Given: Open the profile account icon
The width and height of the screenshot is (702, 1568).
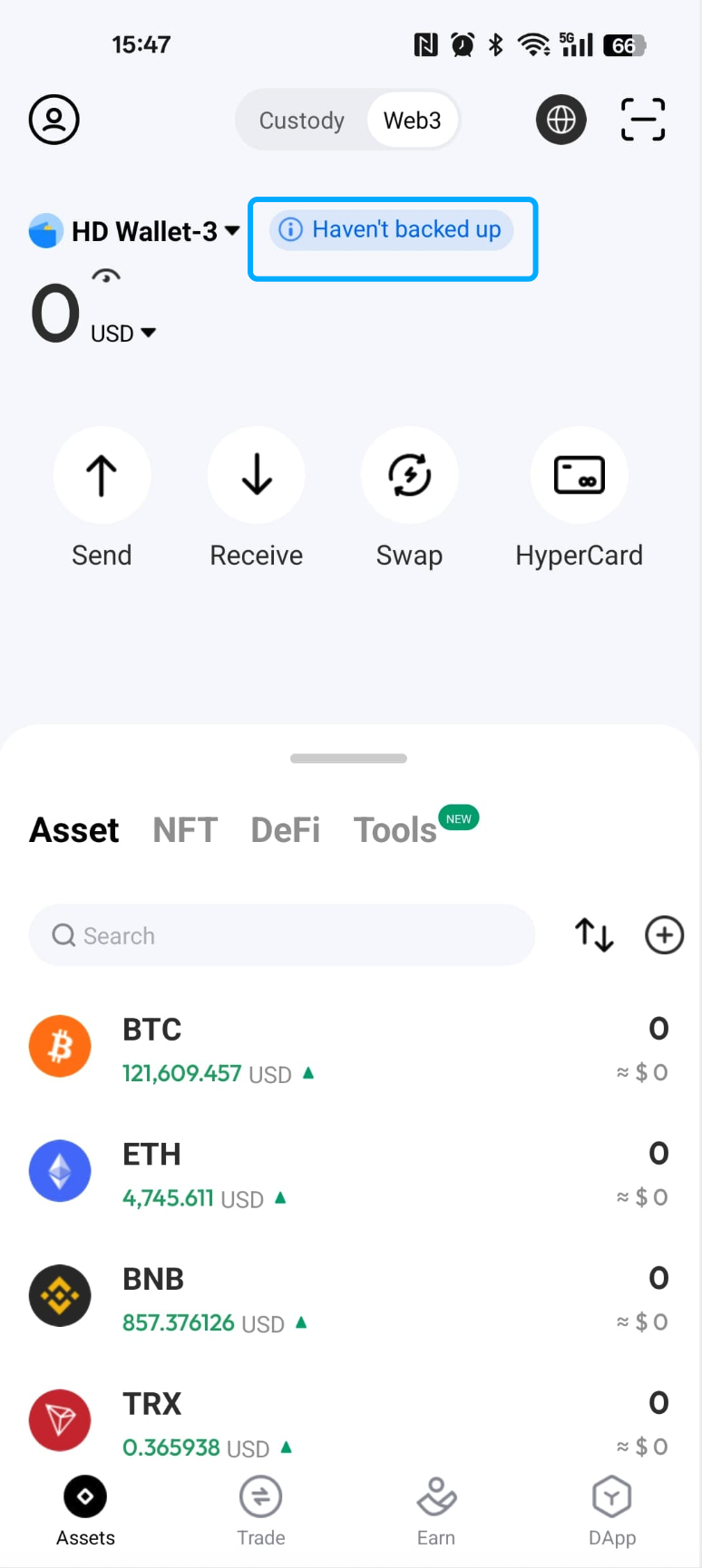Looking at the screenshot, I should [54, 120].
